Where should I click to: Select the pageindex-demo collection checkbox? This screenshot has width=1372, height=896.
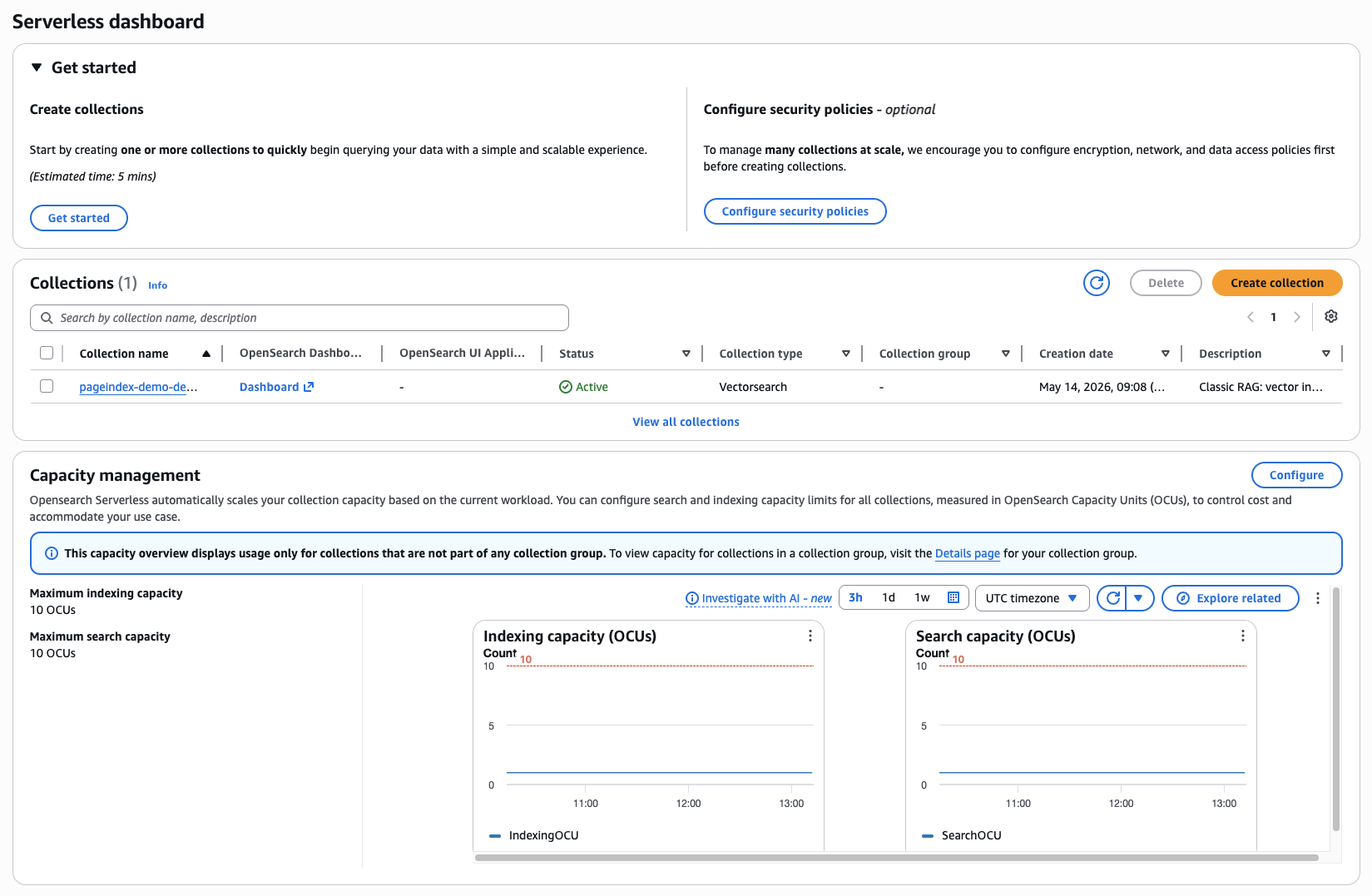pyautogui.click(x=47, y=386)
